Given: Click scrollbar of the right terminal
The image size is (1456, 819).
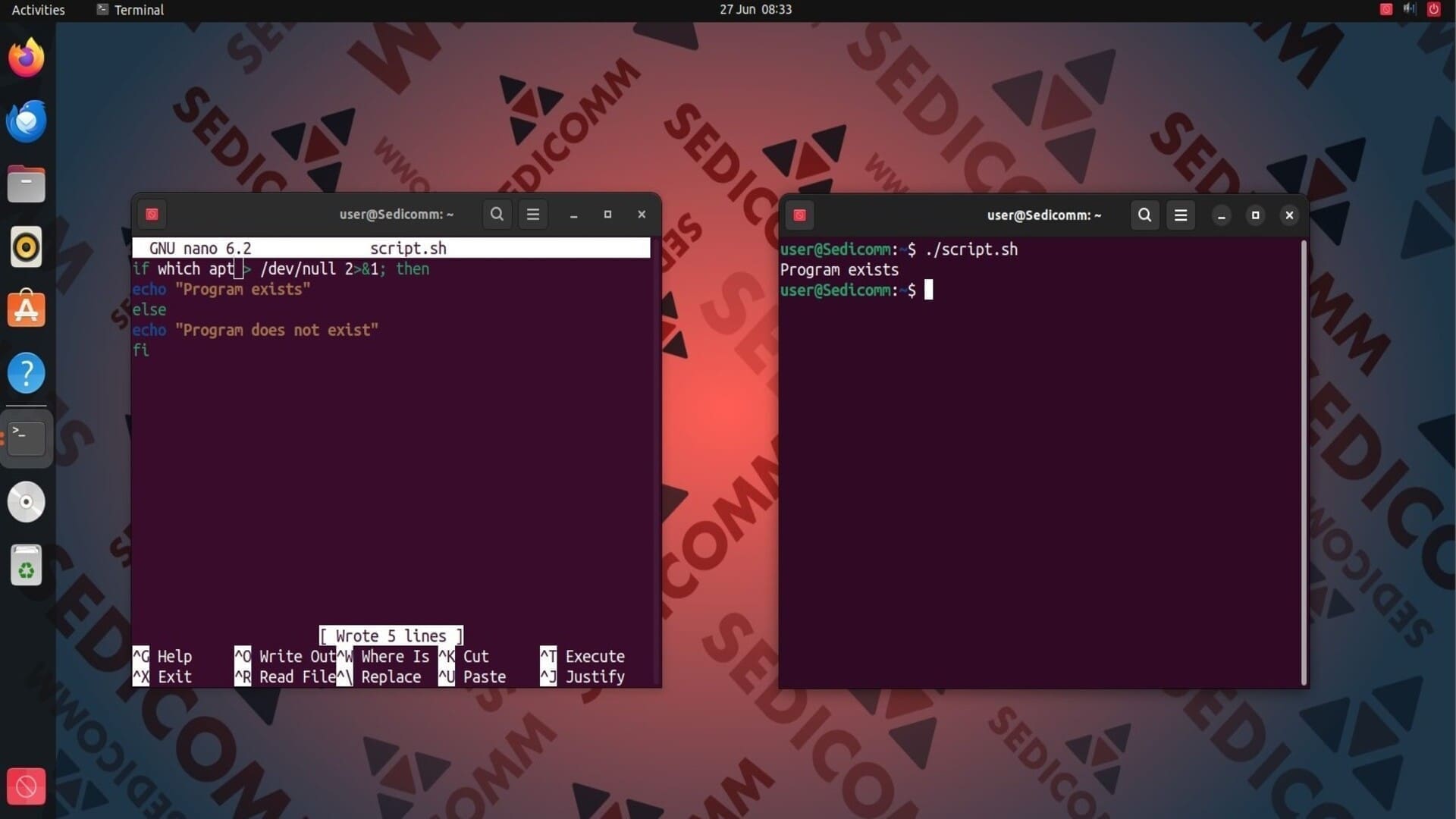Looking at the screenshot, I should 1304,463.
